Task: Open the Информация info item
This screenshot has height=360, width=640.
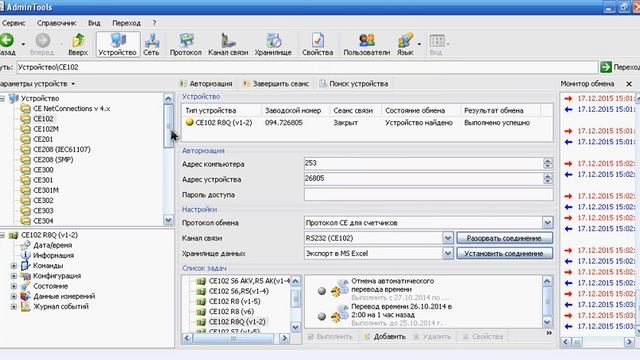Action: click(x=53, y=256)
